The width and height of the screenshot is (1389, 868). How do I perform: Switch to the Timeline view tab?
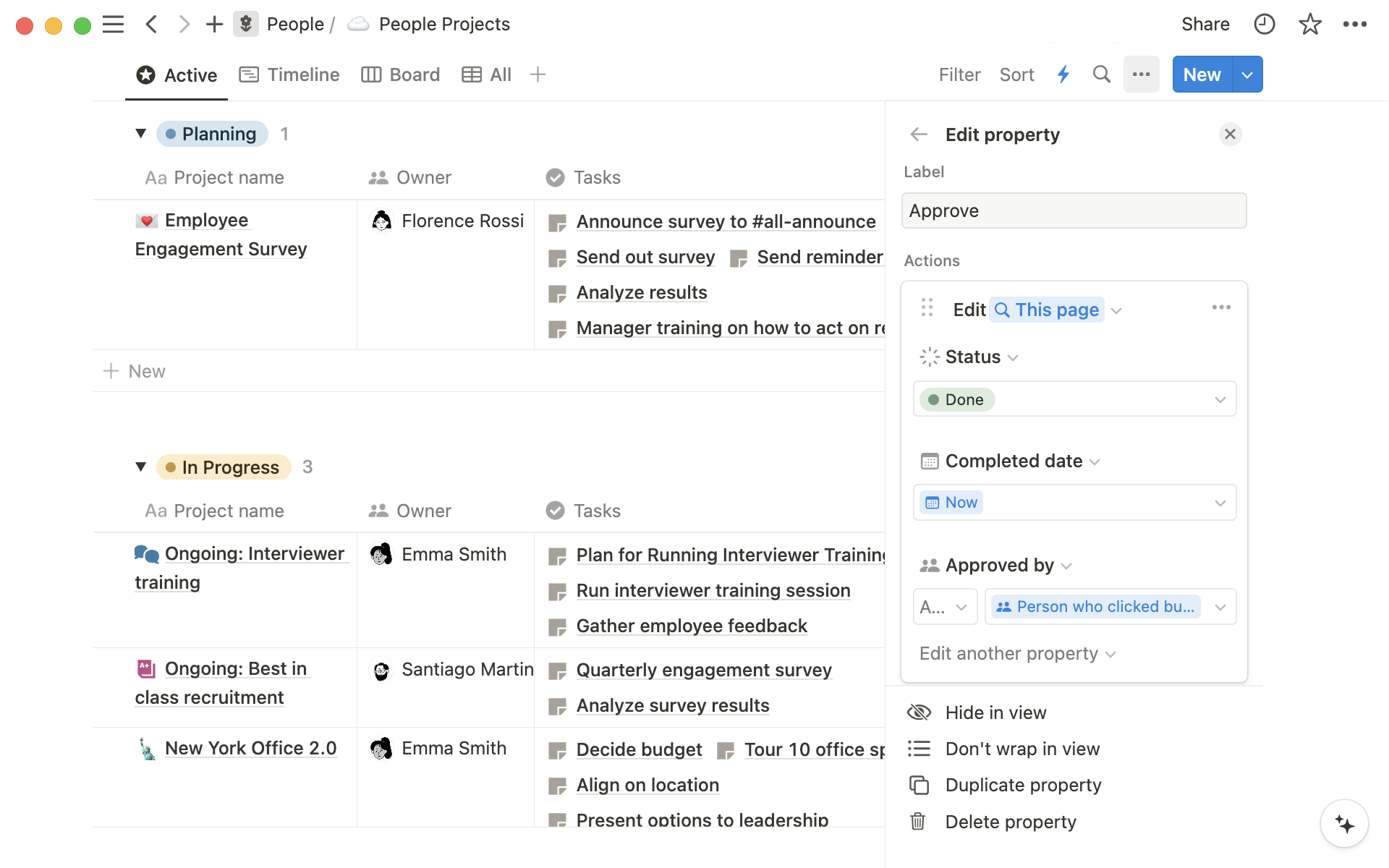pos(290,74)
